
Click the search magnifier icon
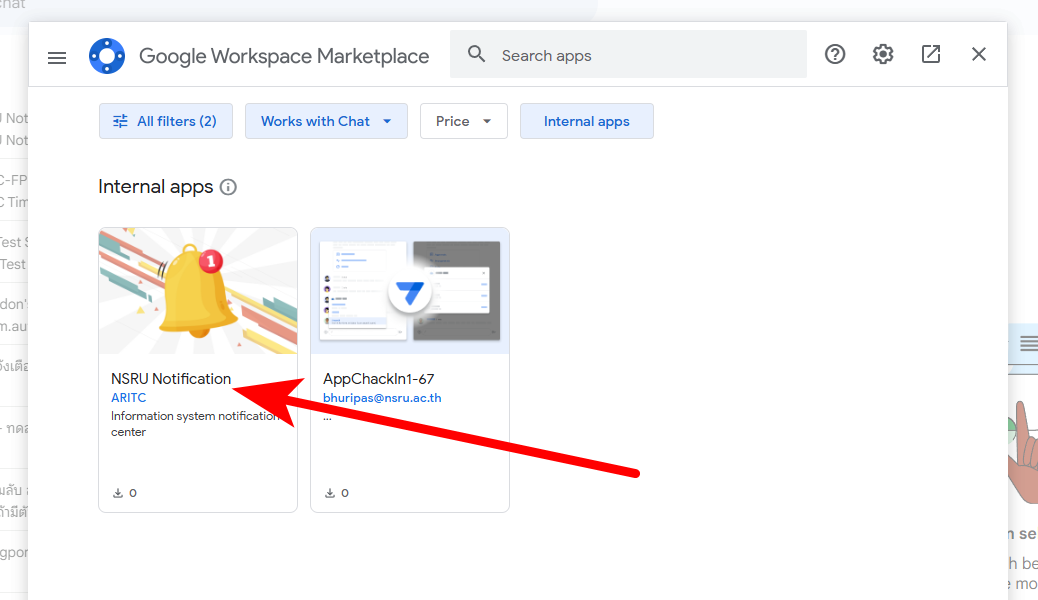476,54
